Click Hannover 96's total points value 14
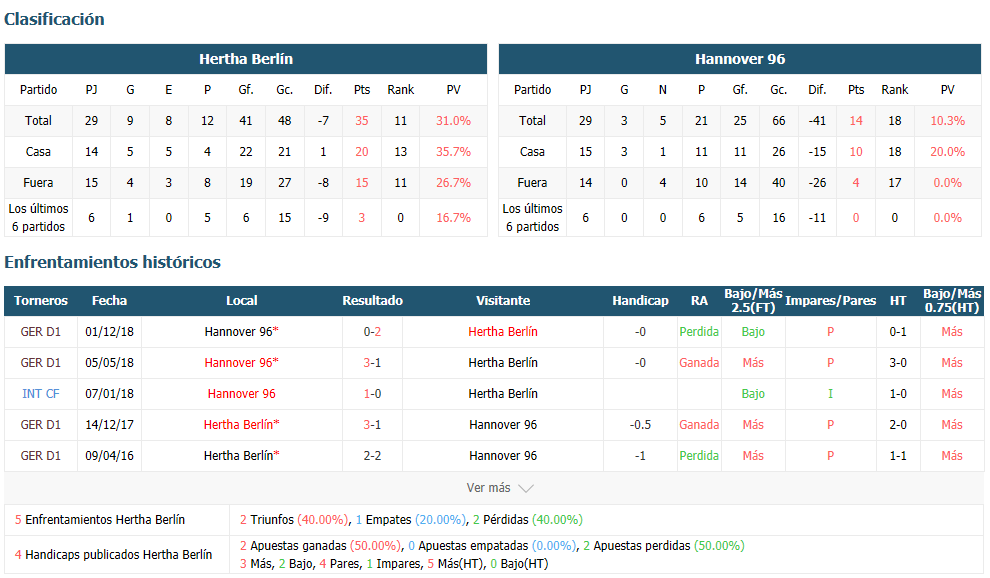This screenshot has height=578, width=990. pos(856,121)
